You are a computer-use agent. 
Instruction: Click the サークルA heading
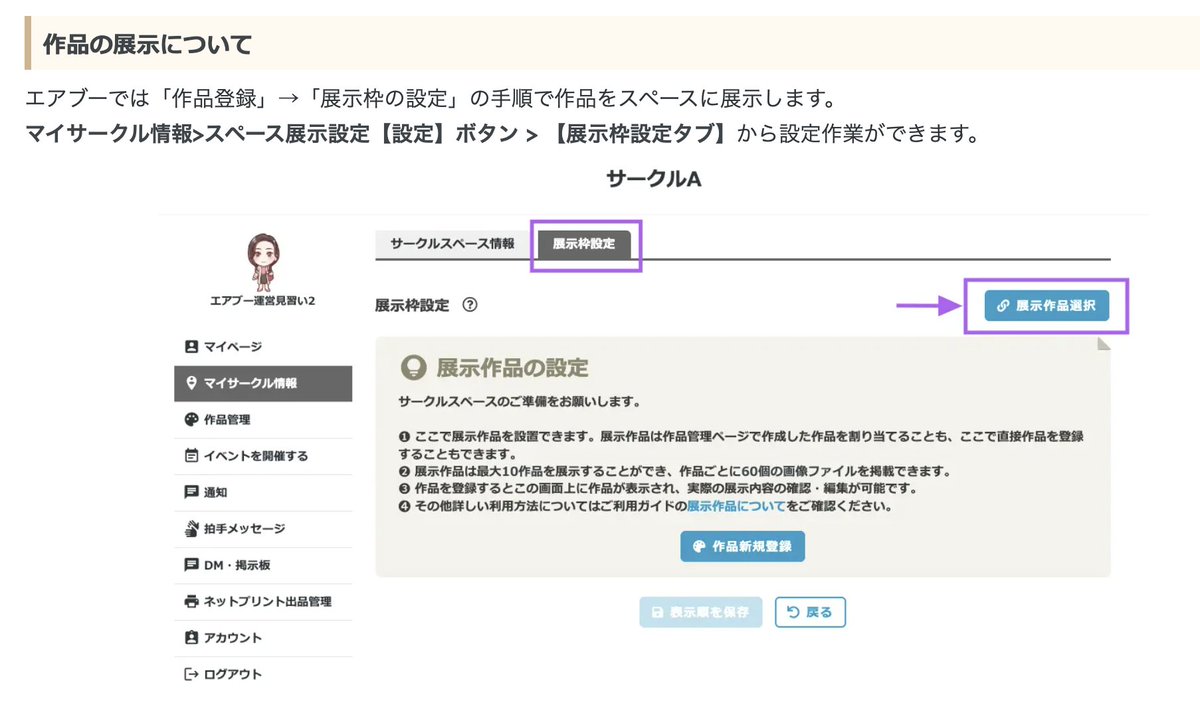click(654, 179)
